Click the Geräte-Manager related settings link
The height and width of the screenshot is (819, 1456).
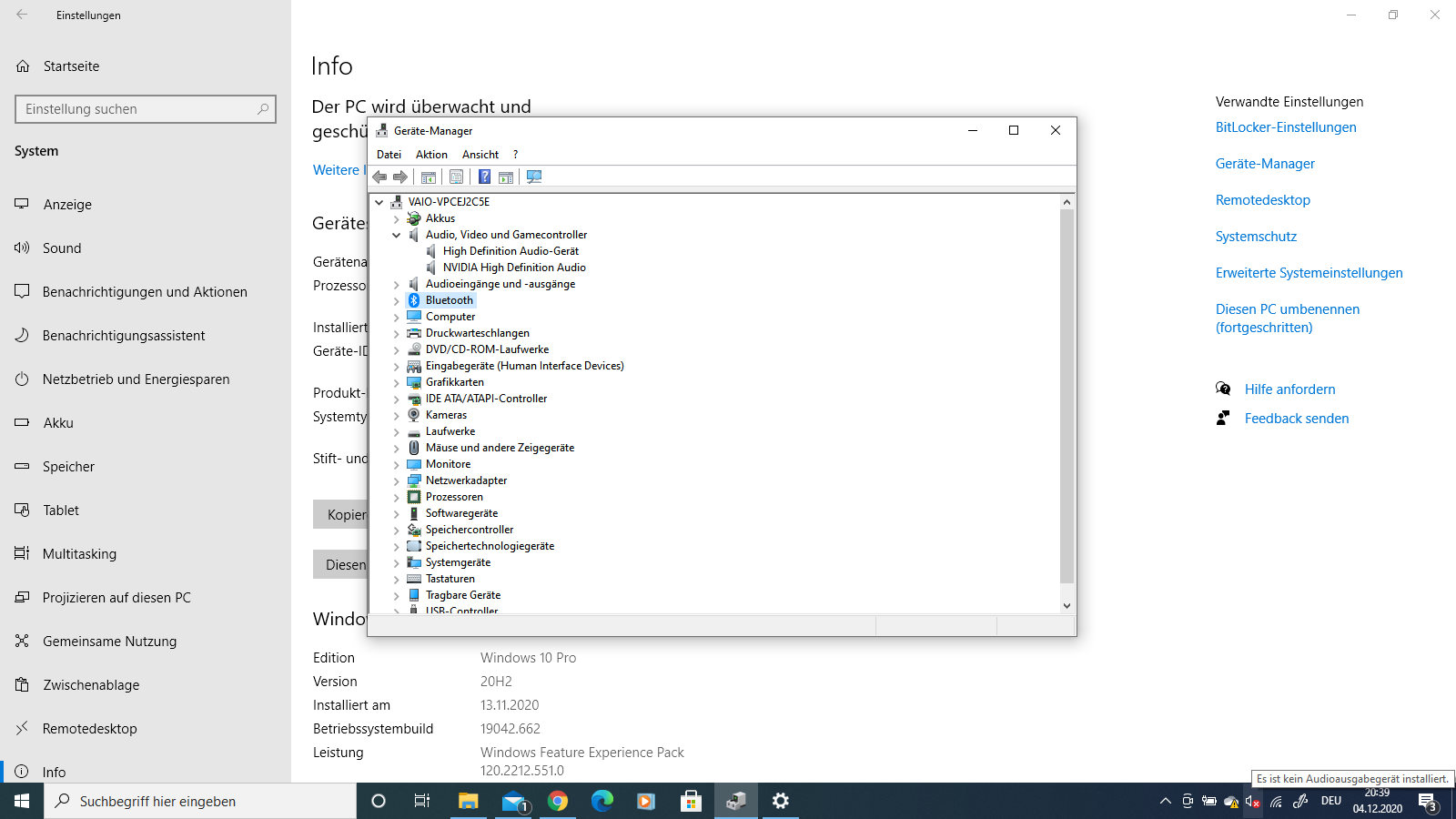pyautogui.click(x=1265, y=164)
